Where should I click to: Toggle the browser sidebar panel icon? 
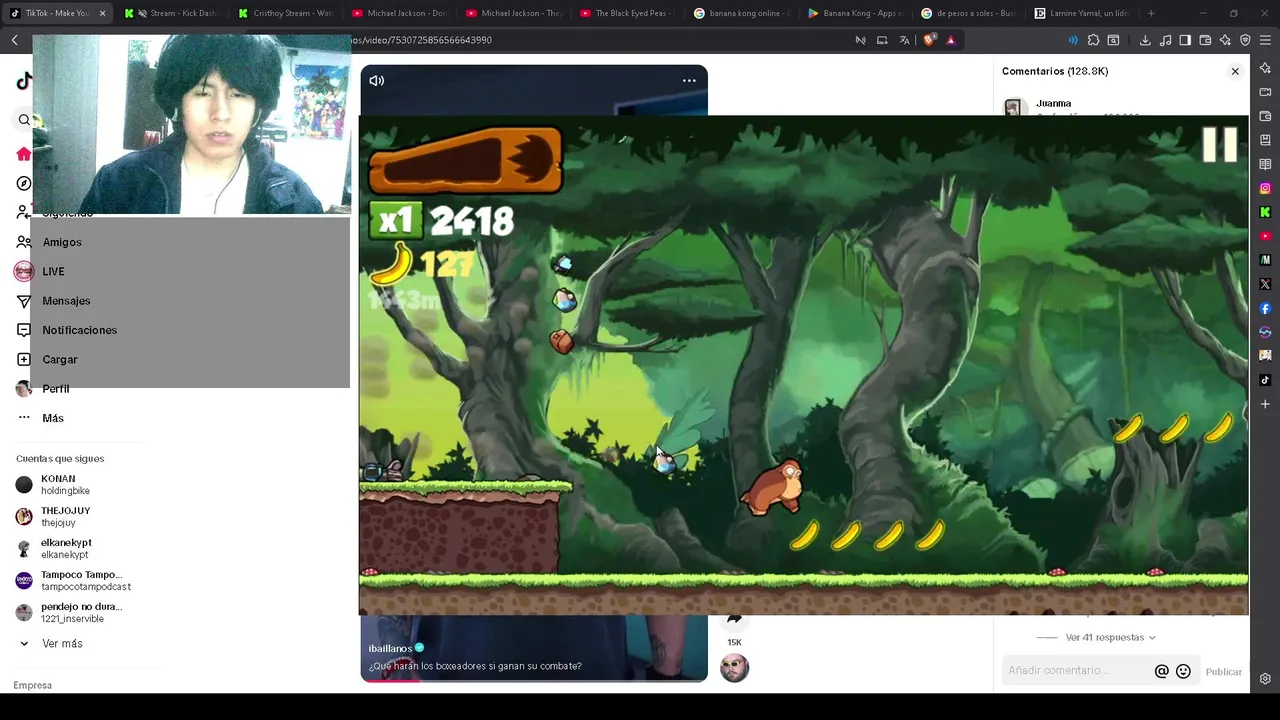pos(1185,40)
